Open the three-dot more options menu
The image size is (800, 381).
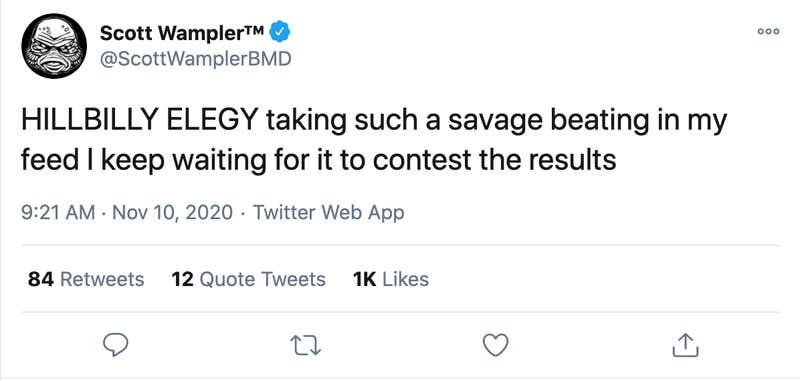(x=768, y=32)
